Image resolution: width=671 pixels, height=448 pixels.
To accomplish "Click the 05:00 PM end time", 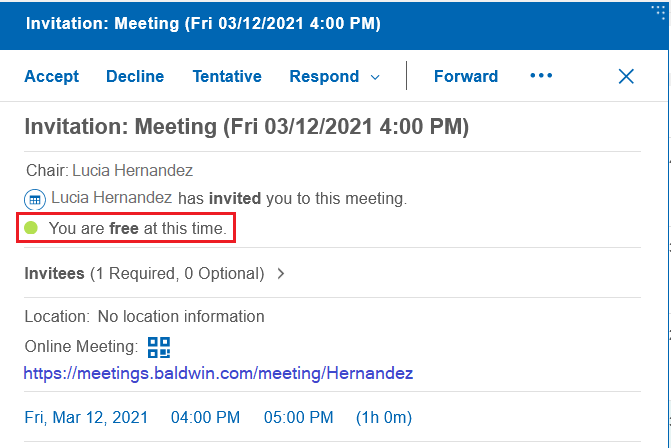I will (298, 417).
